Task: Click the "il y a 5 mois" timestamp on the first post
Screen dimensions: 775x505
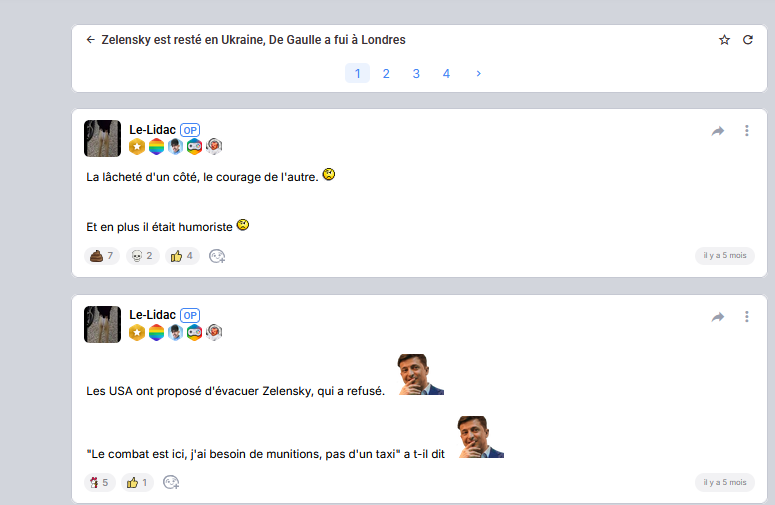Action: tap(725, 255)
